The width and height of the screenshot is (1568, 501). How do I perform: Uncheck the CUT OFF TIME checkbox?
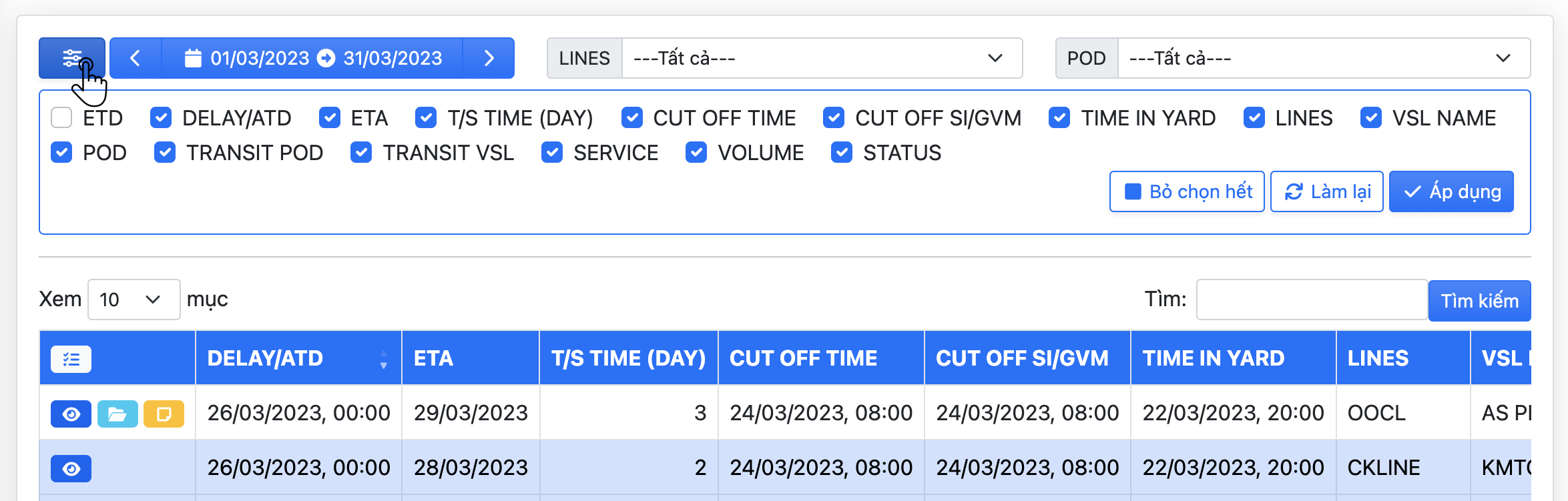tap(631, 118)
